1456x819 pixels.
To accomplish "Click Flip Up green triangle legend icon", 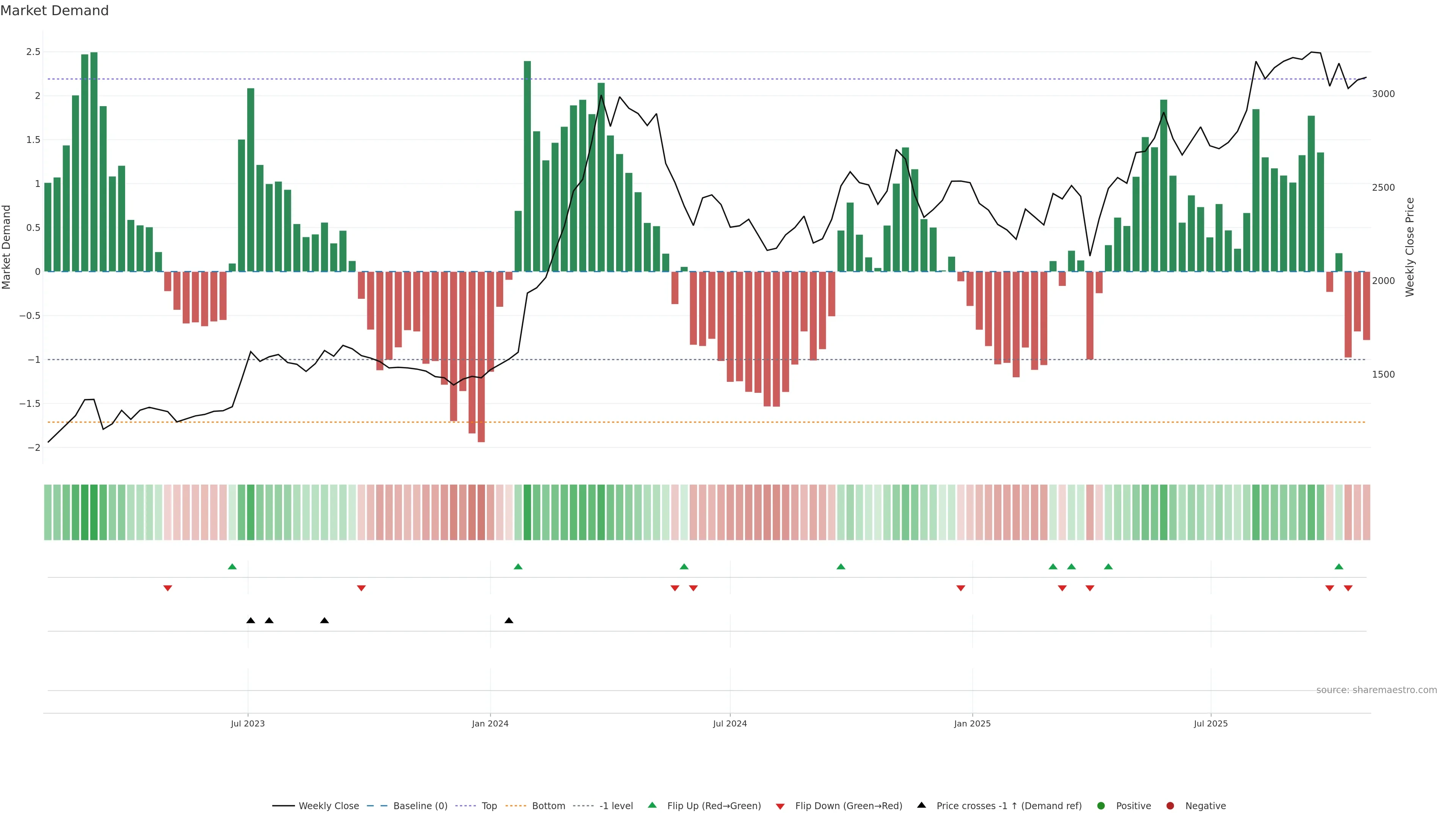I will [x=652, y=805].
